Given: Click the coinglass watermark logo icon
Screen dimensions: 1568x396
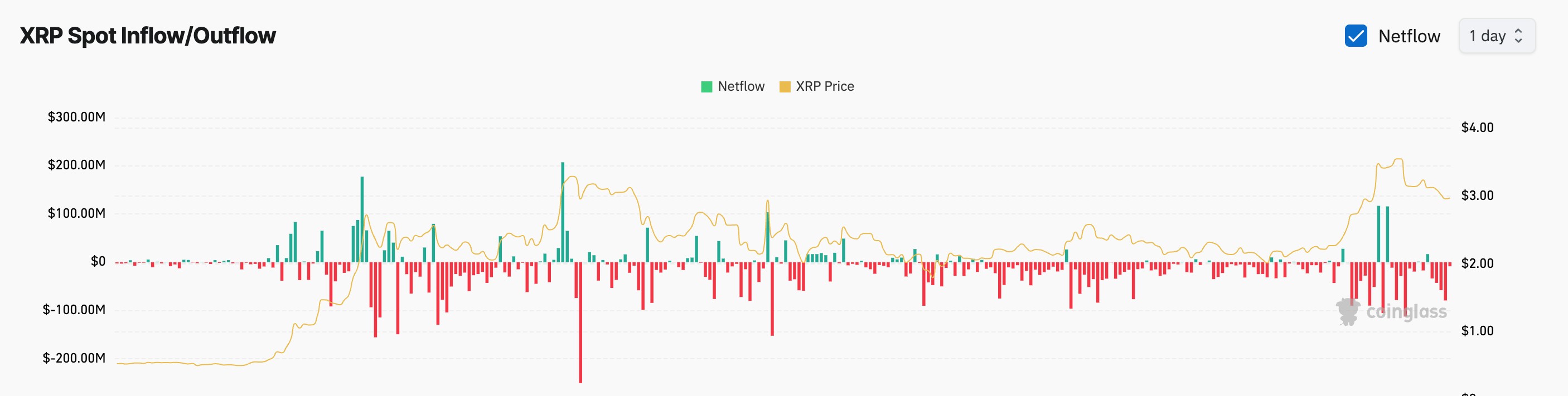Looking at the screenshot, I should [x=1348, y=311].
